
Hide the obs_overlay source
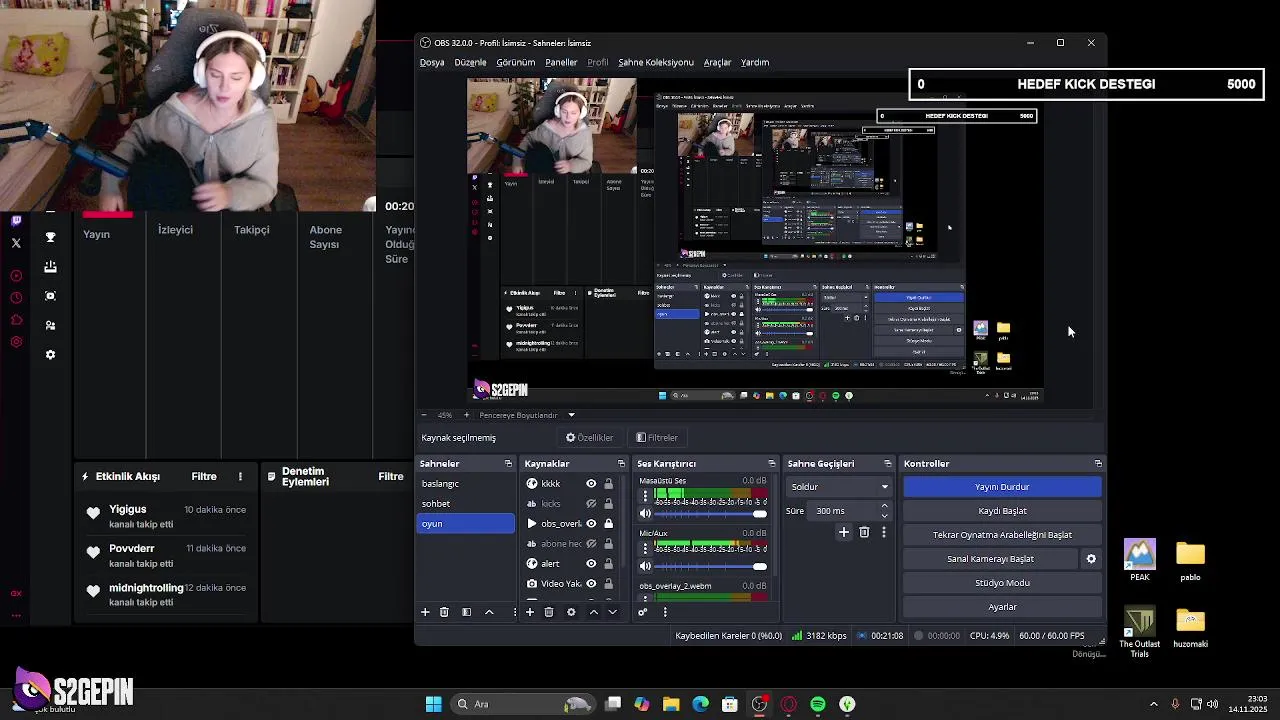click(591, 524)
